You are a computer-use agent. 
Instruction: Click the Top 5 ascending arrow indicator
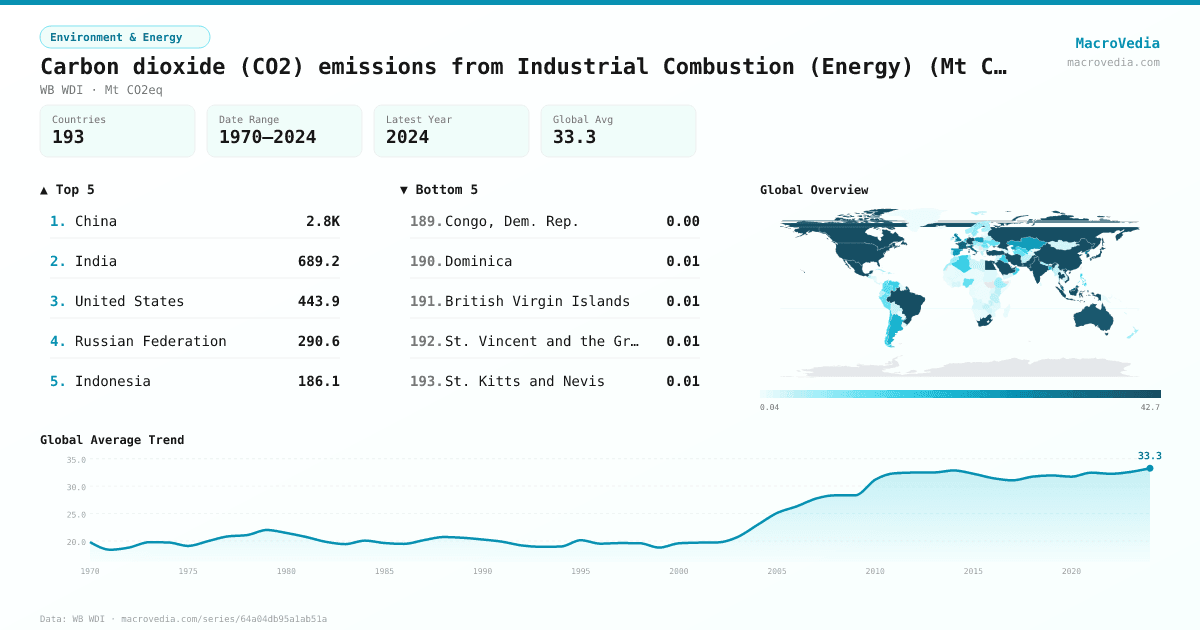point(42,189)
